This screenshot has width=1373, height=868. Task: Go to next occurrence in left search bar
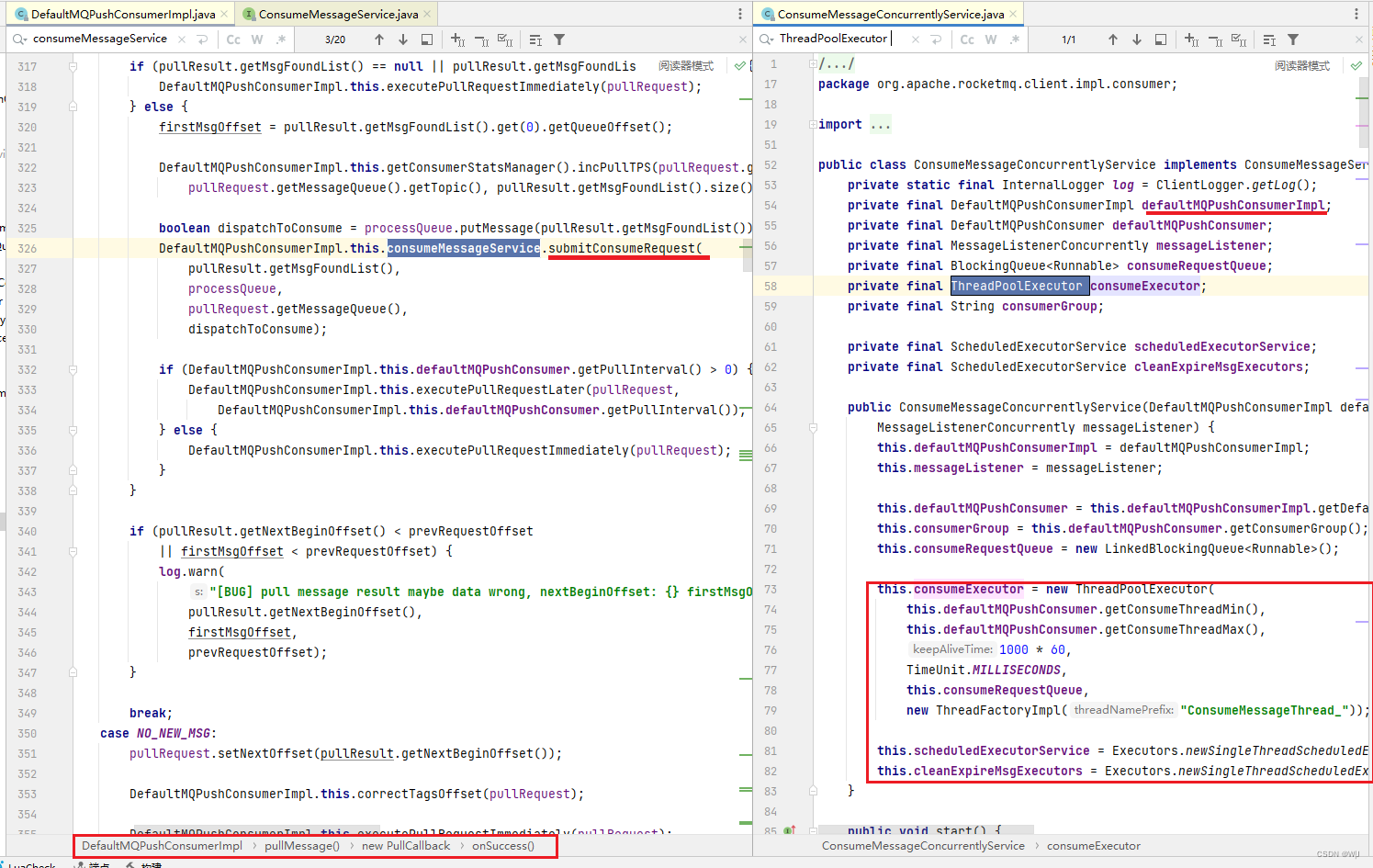[x=403, y=39]
